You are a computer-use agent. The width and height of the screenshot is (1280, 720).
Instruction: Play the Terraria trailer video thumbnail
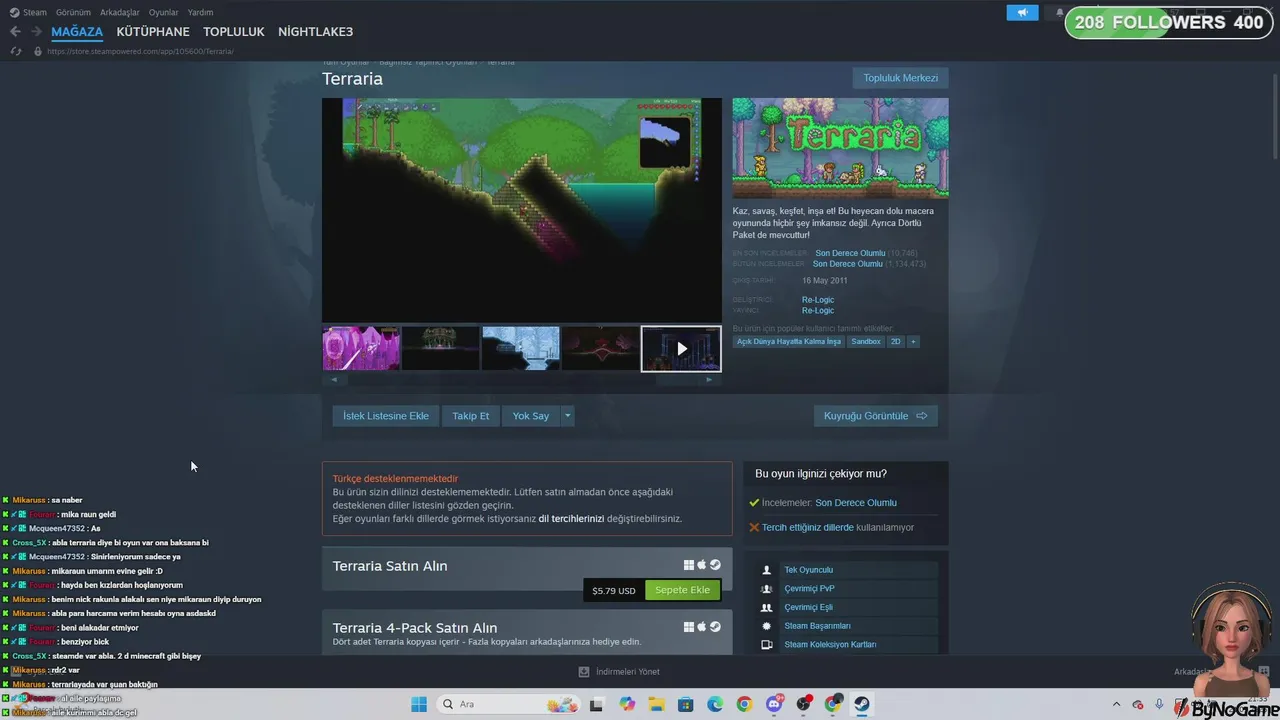681,348
